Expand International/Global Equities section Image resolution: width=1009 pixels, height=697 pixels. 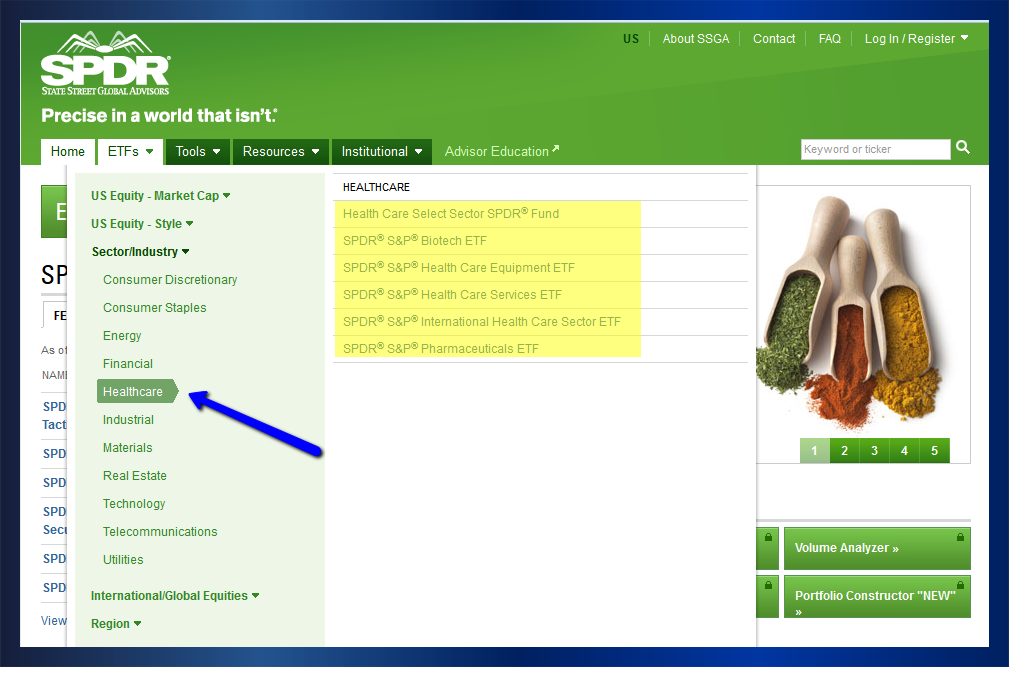(x=174, y=596)
